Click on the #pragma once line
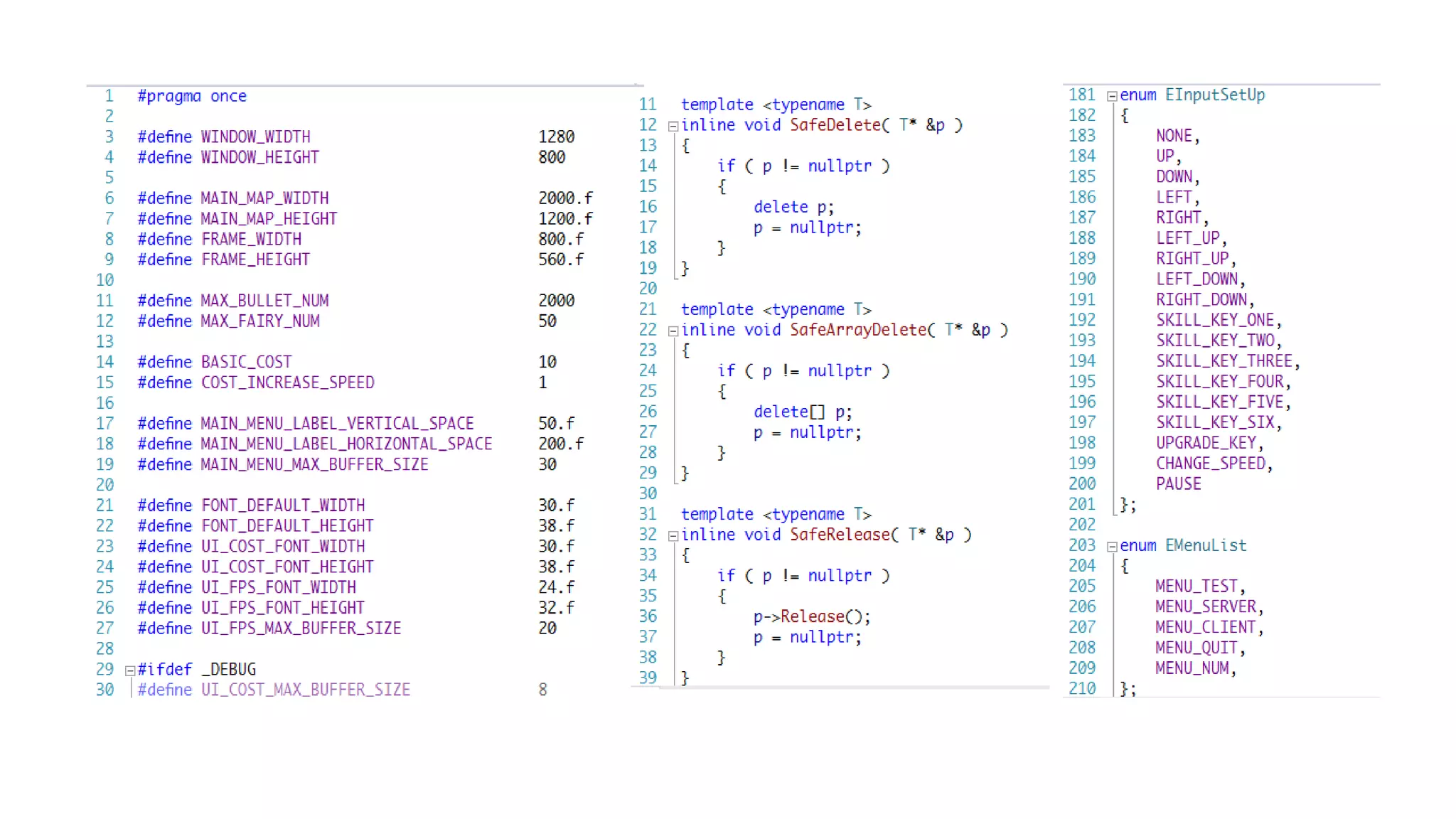This screenshot has height=819, width=1456. coord(192,96)
